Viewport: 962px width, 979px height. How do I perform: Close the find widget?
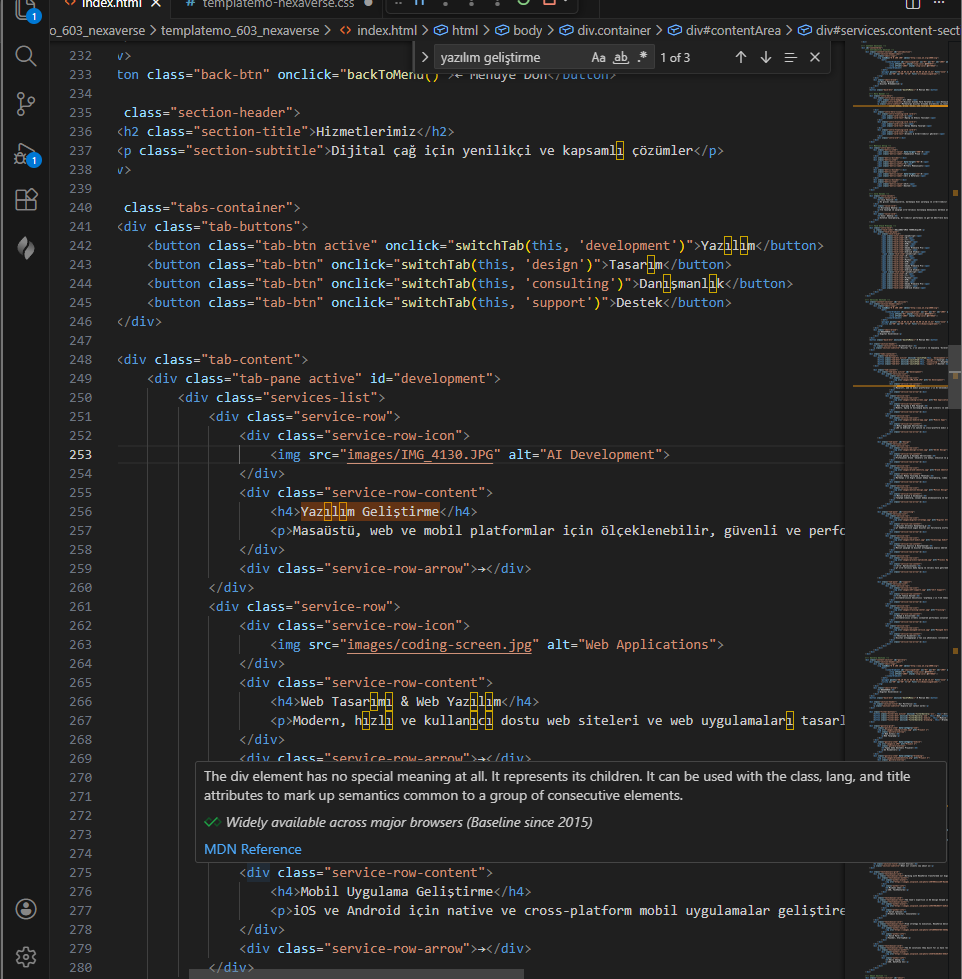click(815, 57)
